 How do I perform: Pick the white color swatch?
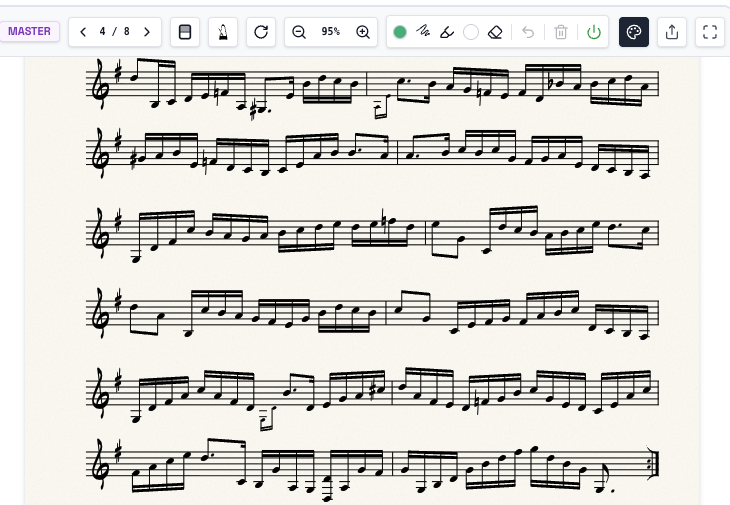pos(471,32)
